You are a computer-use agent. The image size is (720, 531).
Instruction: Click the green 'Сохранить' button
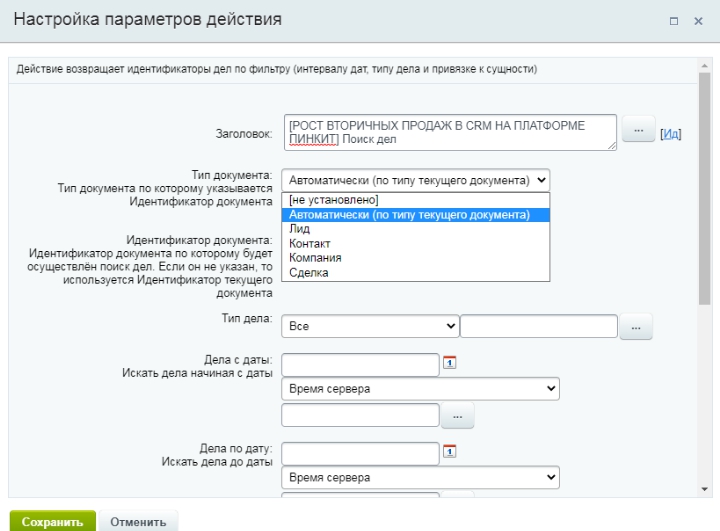[52, 522]
